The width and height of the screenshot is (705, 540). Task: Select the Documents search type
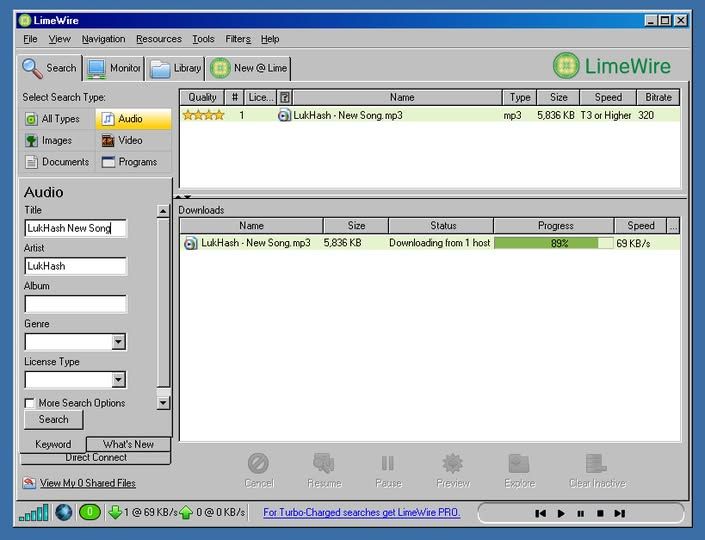pos(57,162)
